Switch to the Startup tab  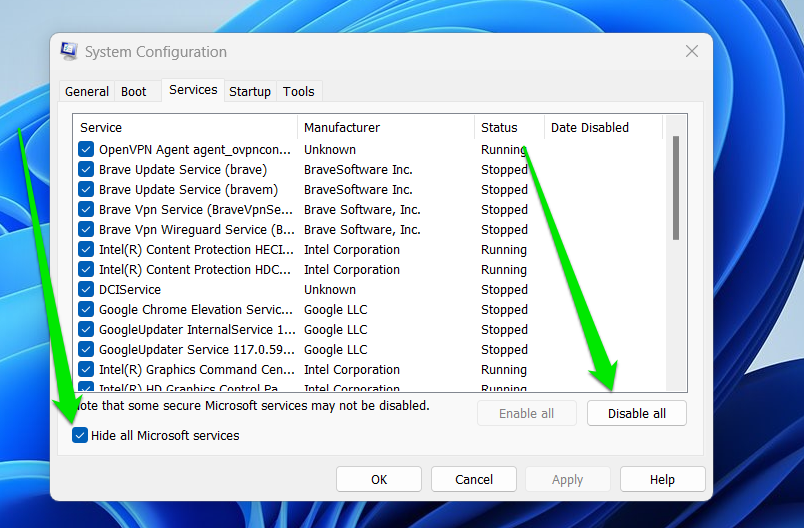click(250, 91)
